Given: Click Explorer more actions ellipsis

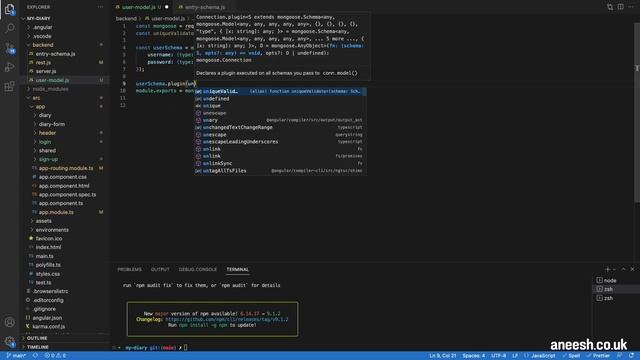Looking at the screenshot, I should [100, 7].
